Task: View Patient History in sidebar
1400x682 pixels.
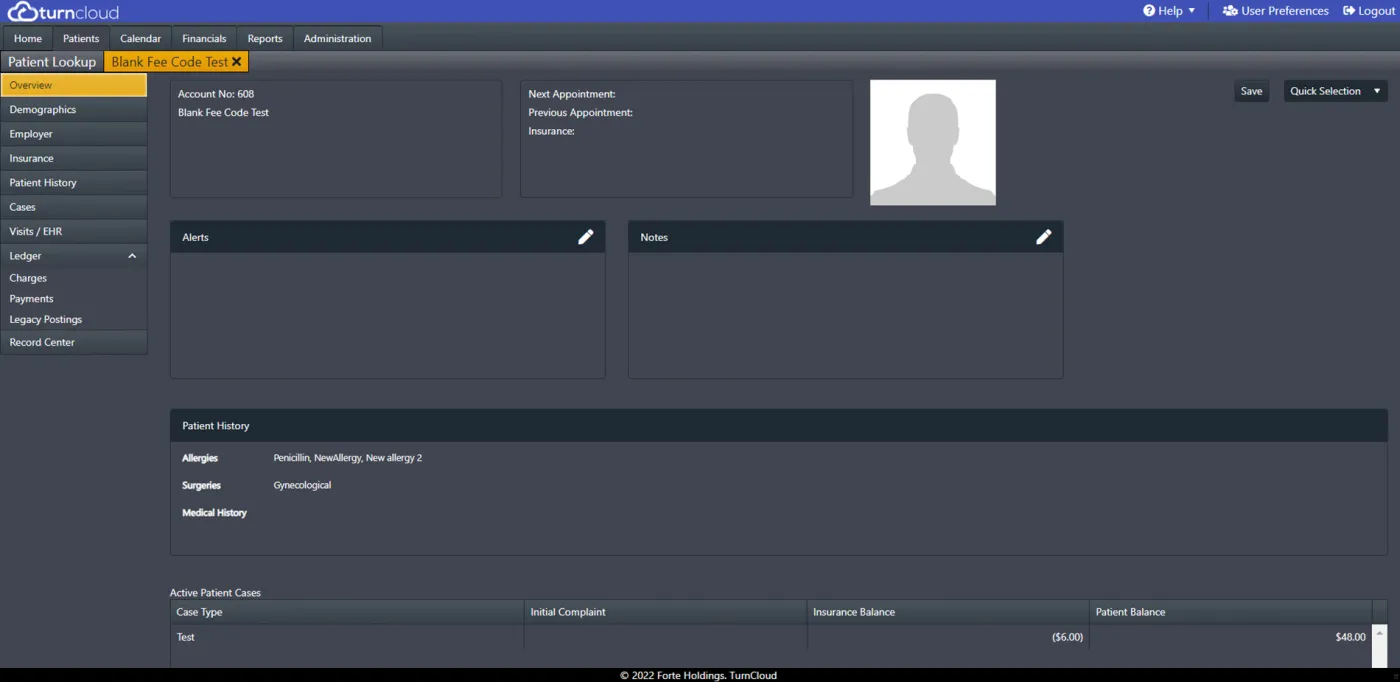Action: 74,183
